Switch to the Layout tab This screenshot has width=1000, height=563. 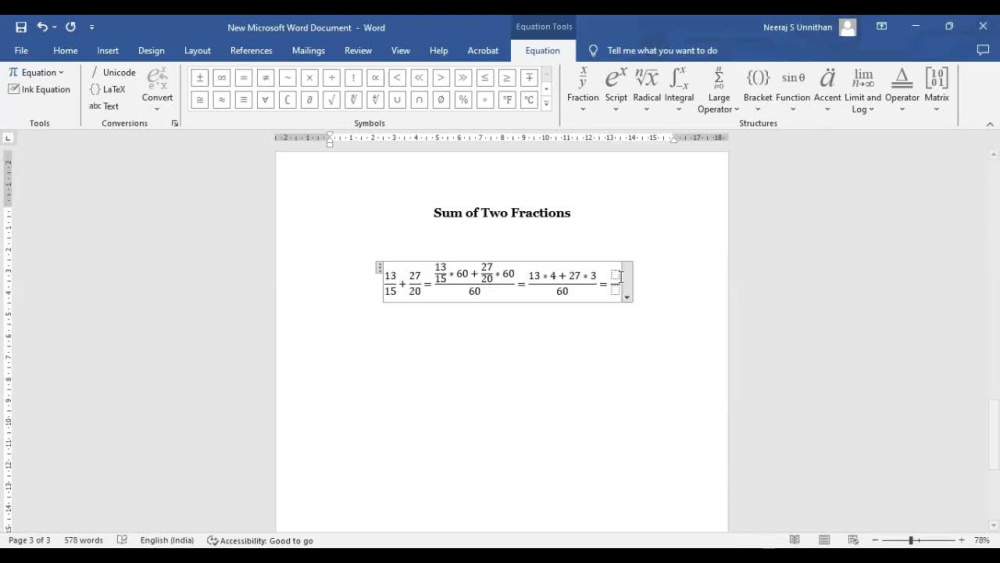(x=197, y=50)
